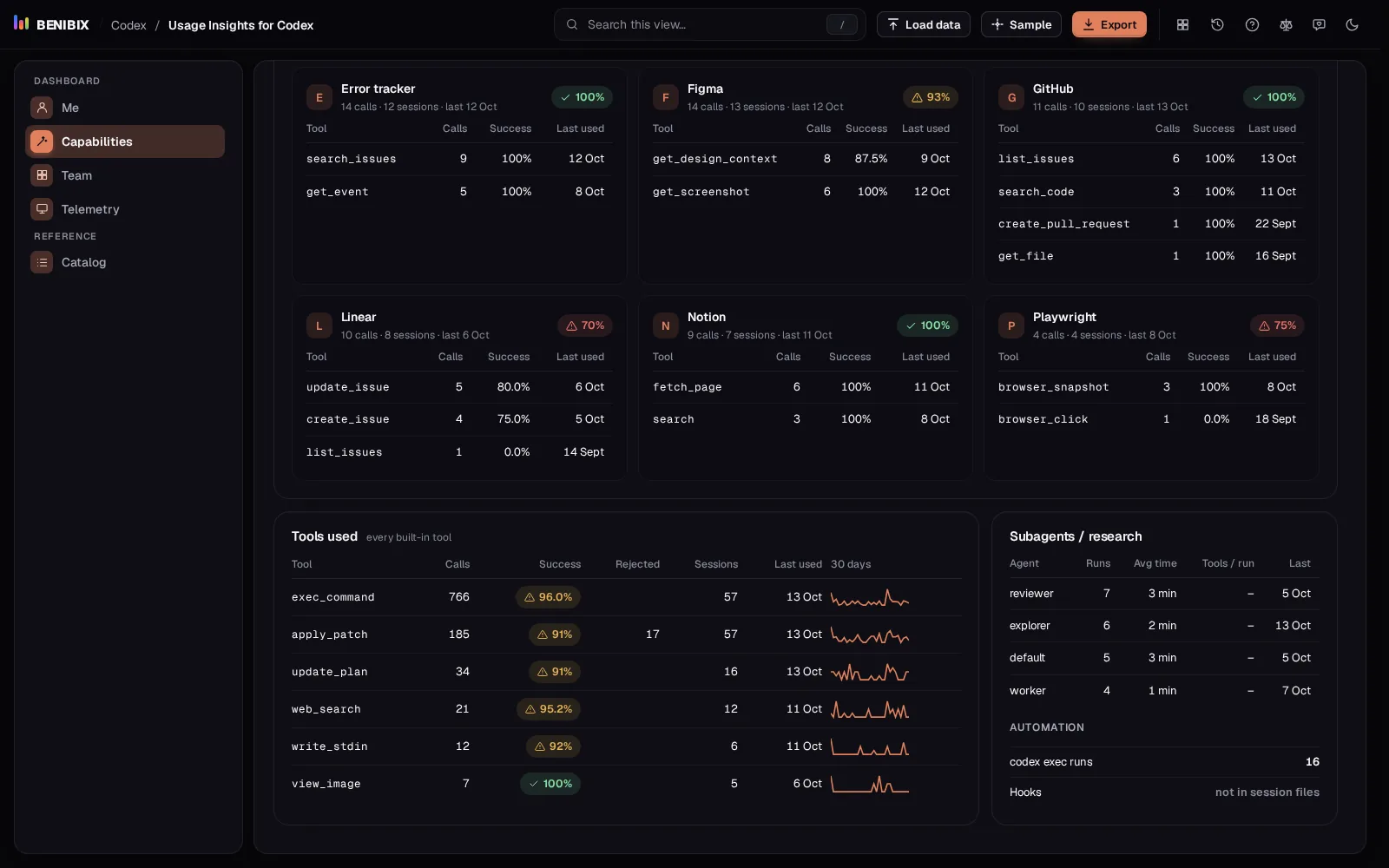The width and height of the screenshot is (1389, 868).
Task: Click the Calls column header in Tools used
Action: pyautogui.click(x=458, y=564)
